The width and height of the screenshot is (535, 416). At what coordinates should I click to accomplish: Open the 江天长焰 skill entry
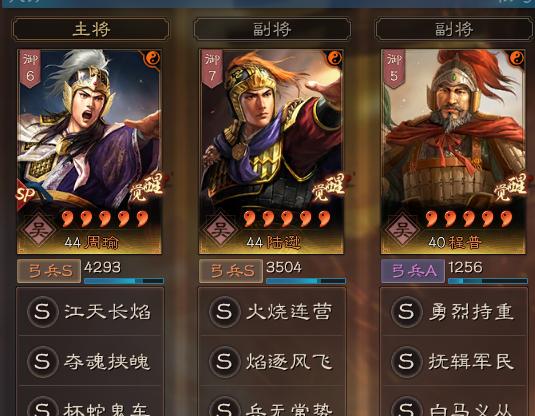coord(90,312)
